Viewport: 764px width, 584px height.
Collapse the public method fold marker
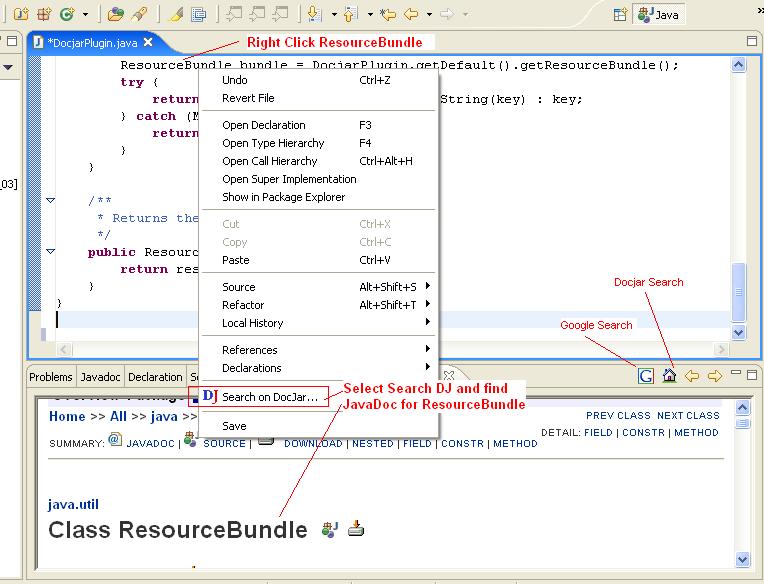point(50,251)
